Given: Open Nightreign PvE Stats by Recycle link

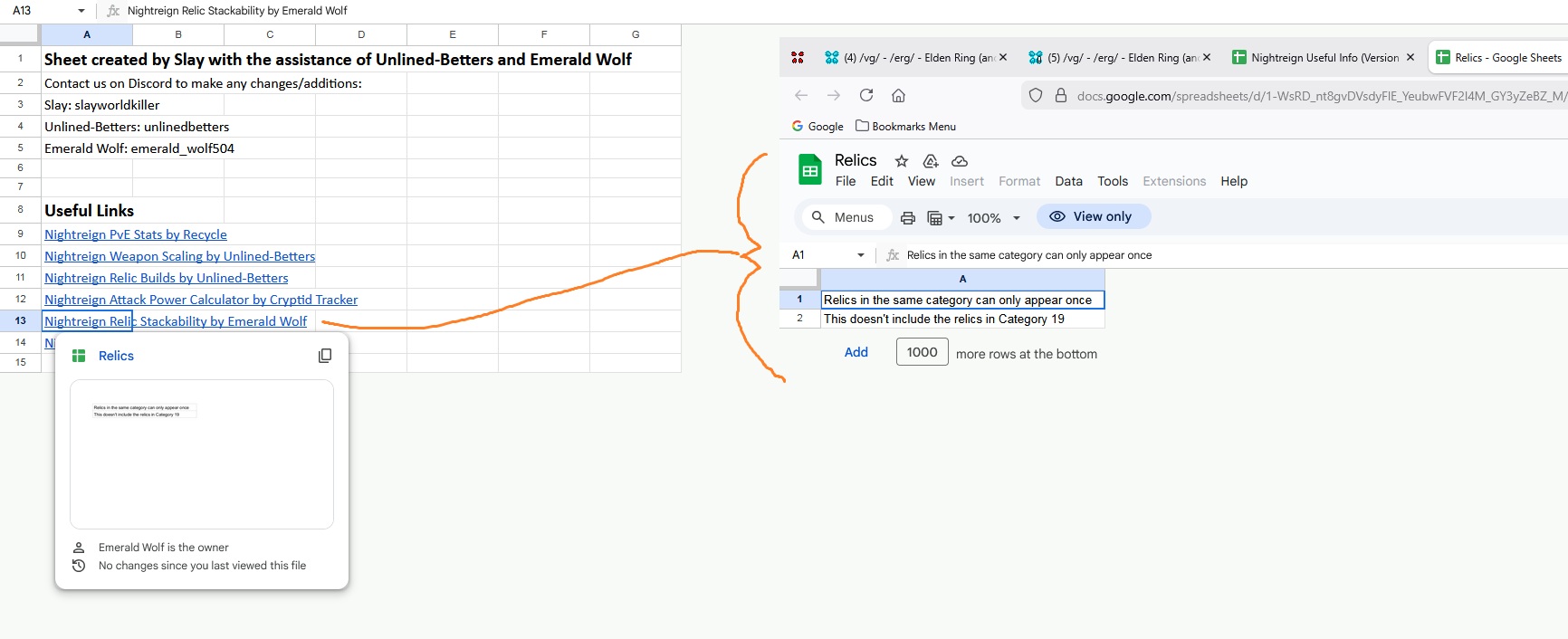Looking at the screenshot, I should coord(136,234).
